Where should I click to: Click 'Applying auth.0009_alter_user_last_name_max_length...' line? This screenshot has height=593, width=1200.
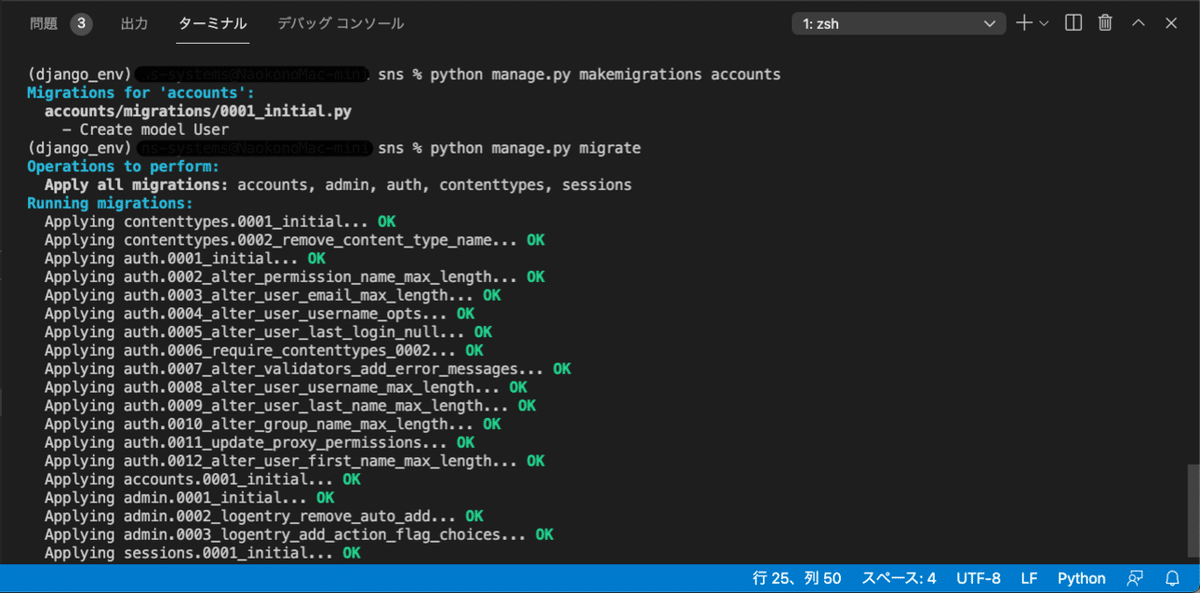(290, 405)
